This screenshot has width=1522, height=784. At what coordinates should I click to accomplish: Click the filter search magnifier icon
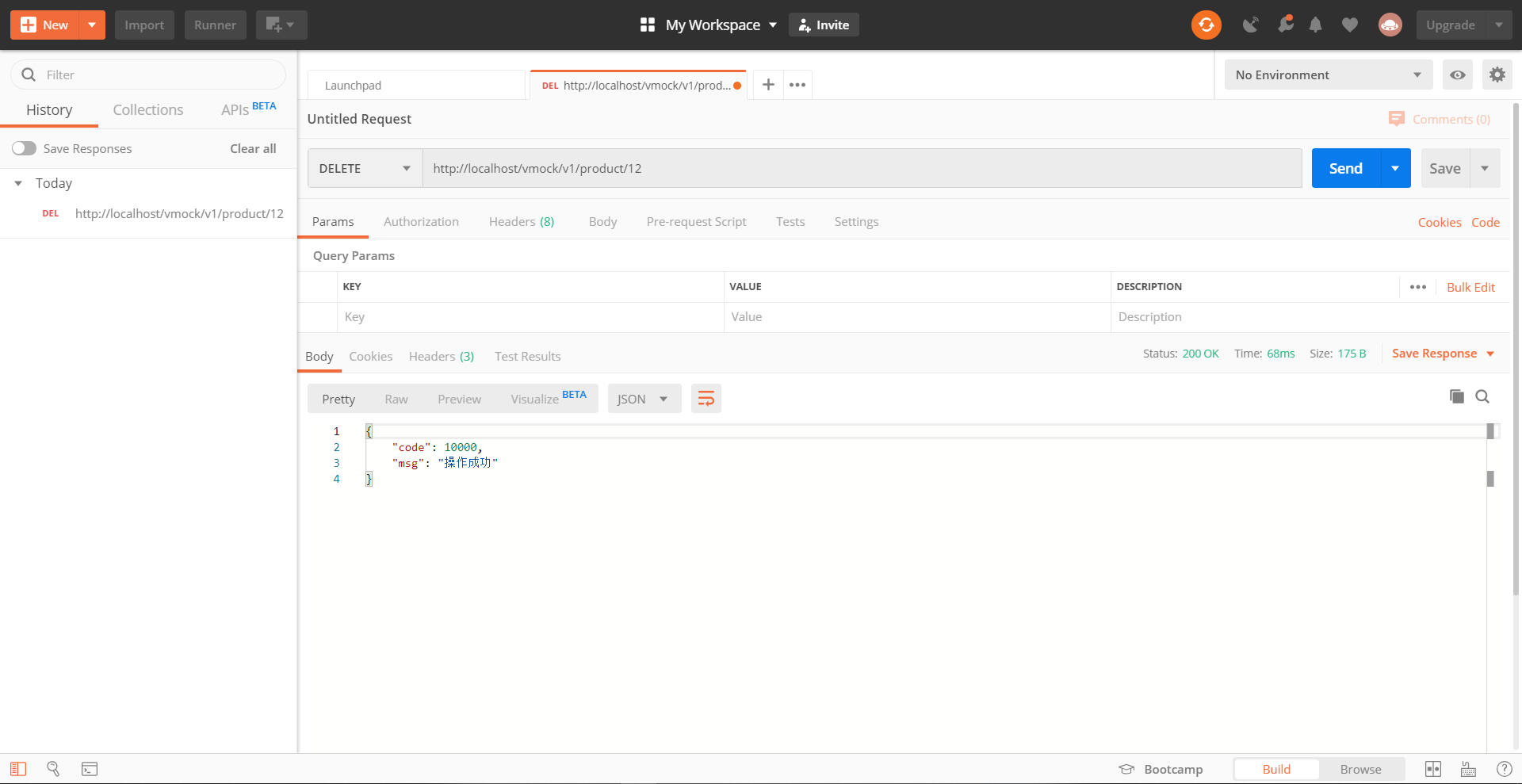[29, 75]
